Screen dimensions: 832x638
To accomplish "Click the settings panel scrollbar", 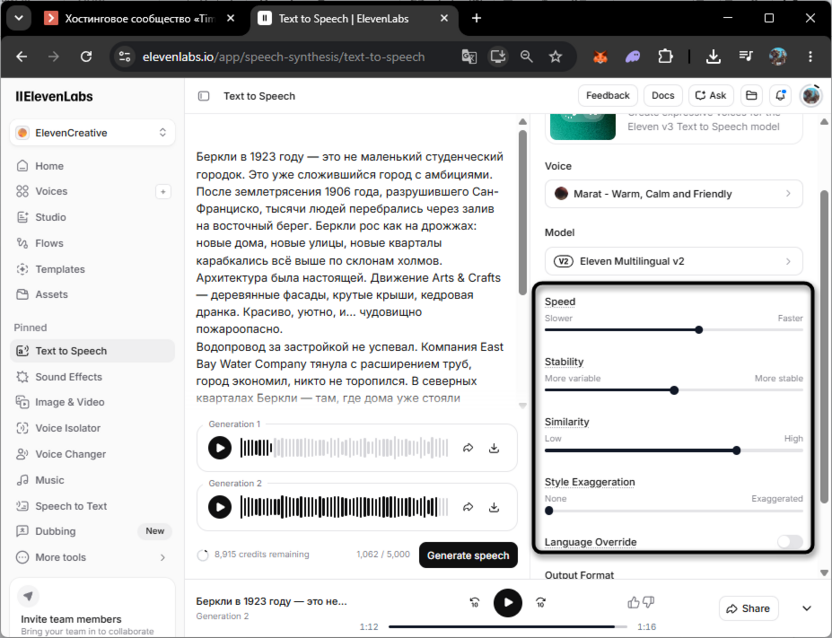I will click(x=824, y=346).
